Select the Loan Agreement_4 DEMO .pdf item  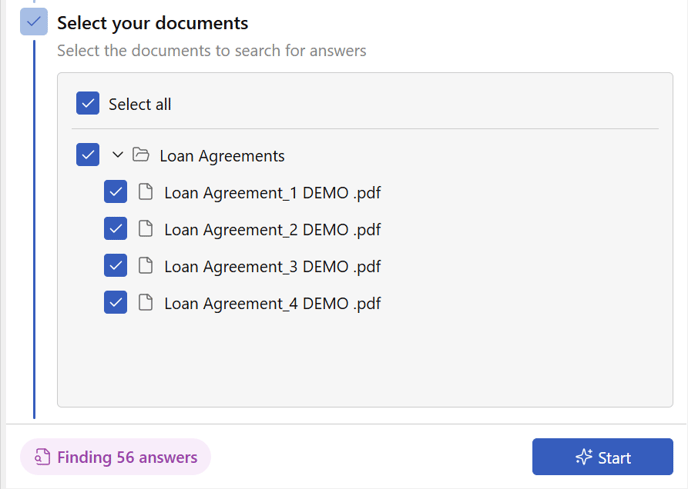[x=272, y=303]
